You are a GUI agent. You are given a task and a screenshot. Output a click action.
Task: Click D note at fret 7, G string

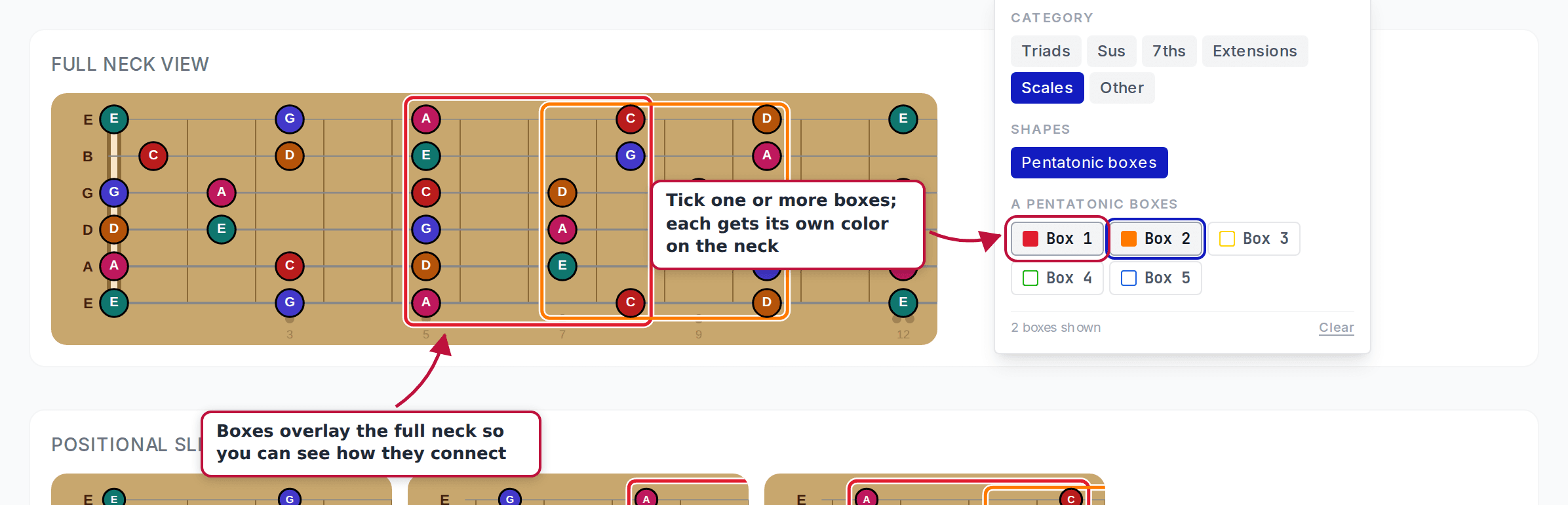[562, 193]
